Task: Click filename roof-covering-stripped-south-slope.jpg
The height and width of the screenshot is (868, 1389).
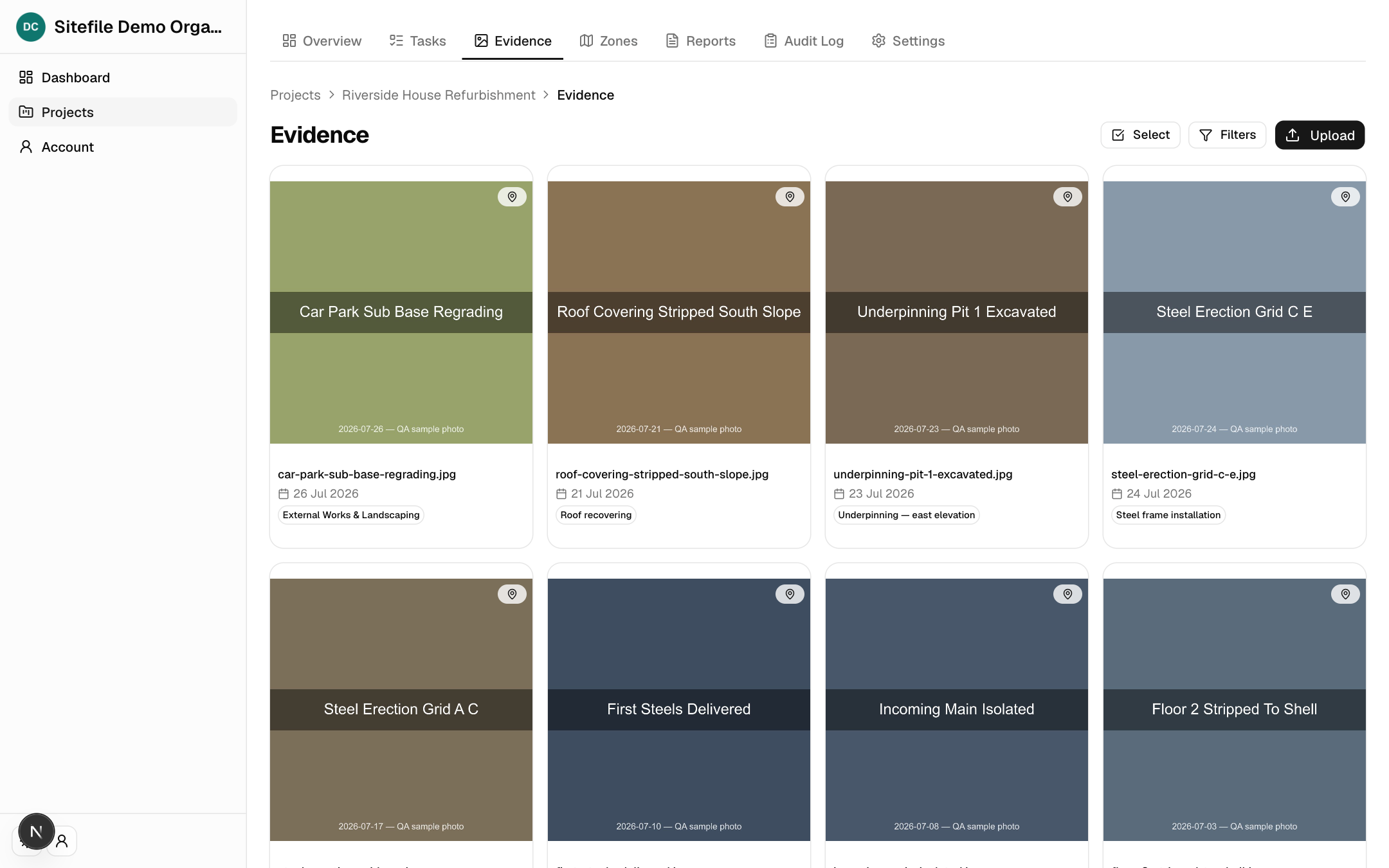Action: click(x=662, y=475)
